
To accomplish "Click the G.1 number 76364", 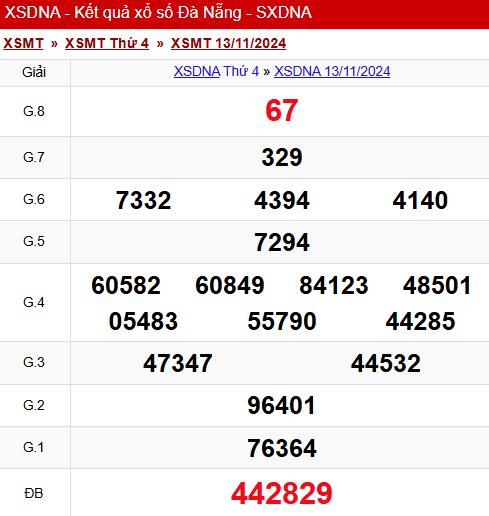I will [282, 448].
